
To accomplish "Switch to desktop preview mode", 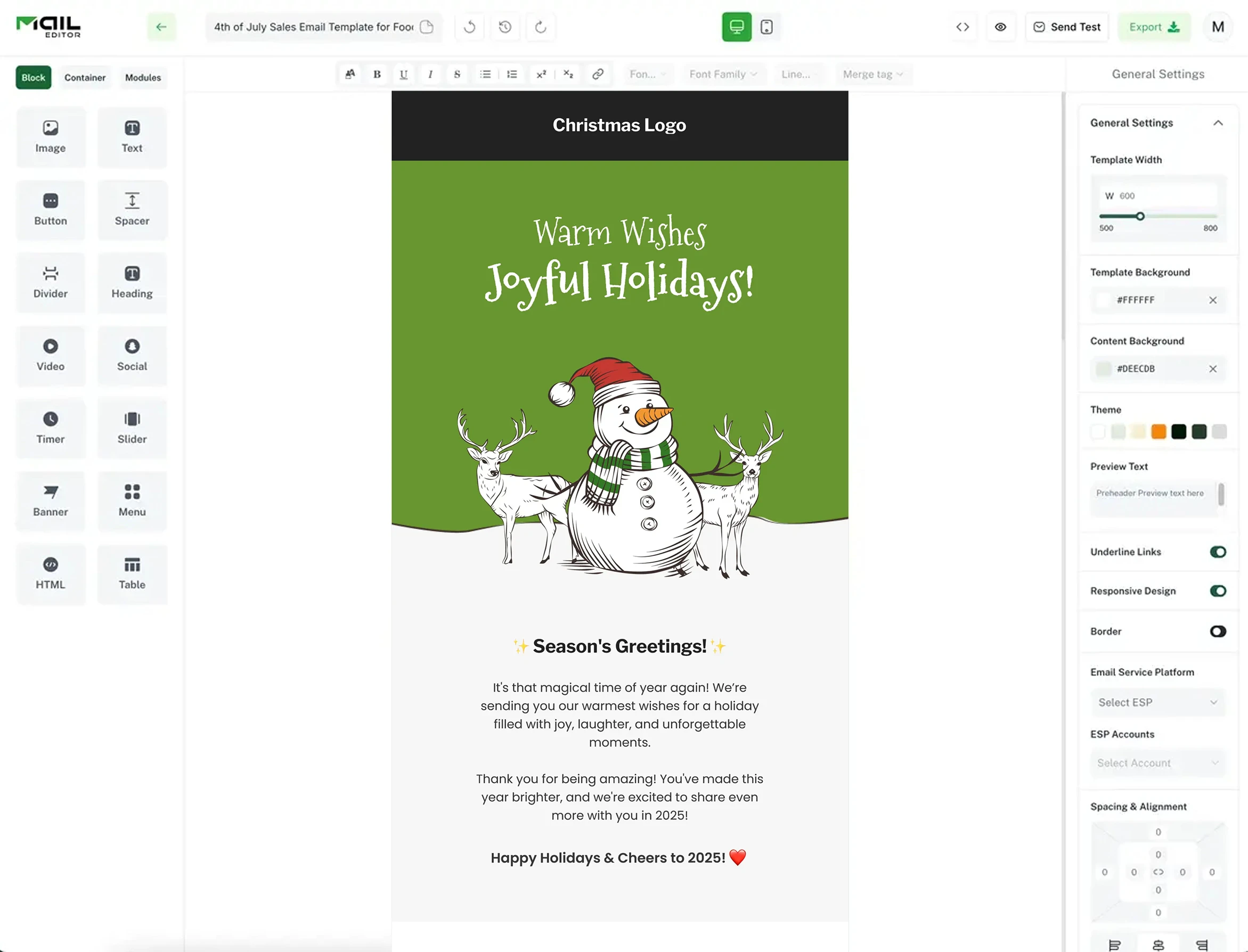I will [x=737, y=27].
